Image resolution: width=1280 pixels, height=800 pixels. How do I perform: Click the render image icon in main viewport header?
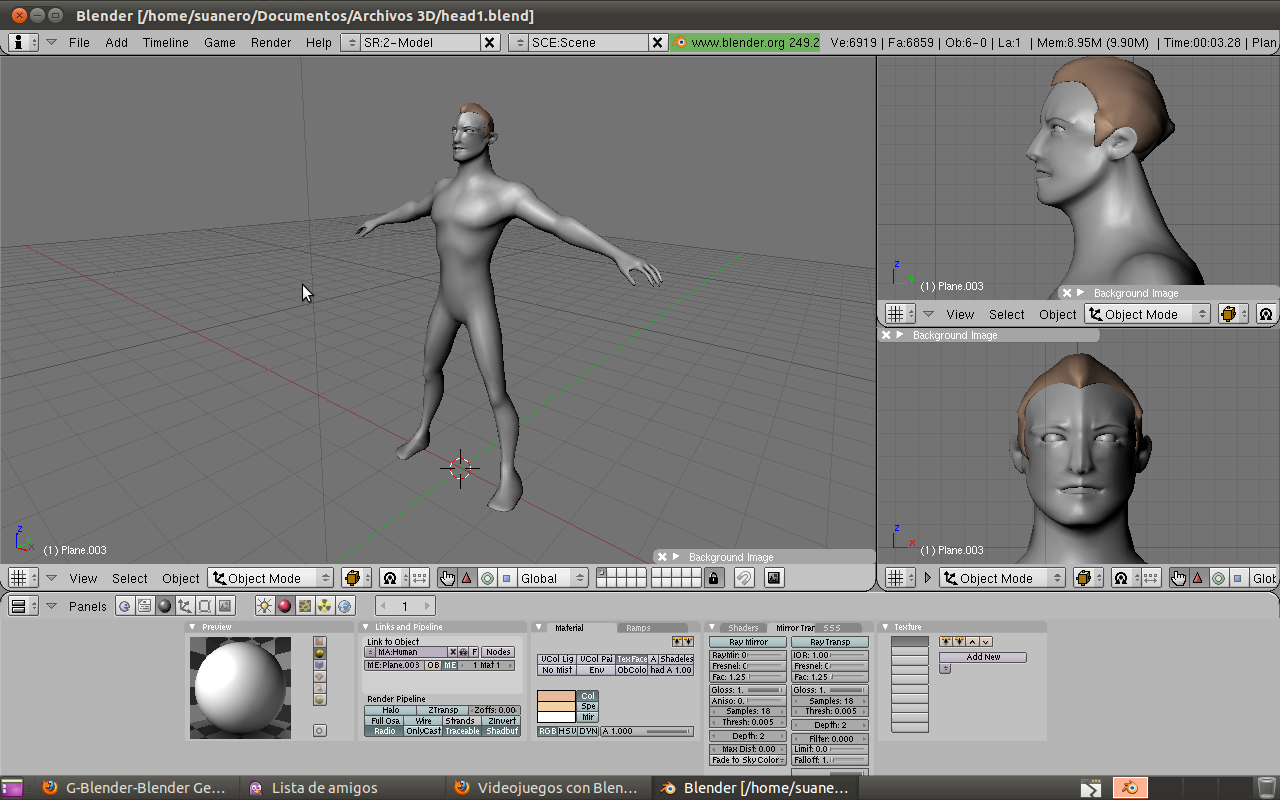[x=773, y=578]
